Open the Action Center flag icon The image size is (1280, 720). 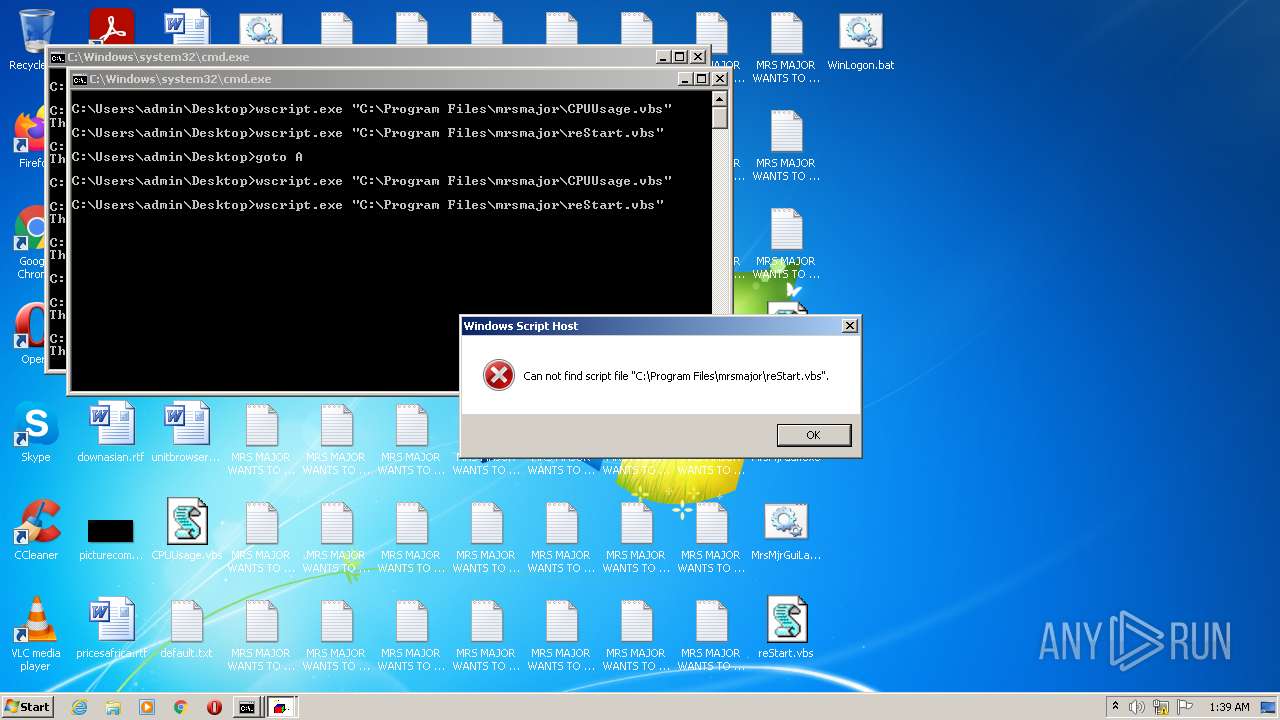click(x=1185, y=707)
